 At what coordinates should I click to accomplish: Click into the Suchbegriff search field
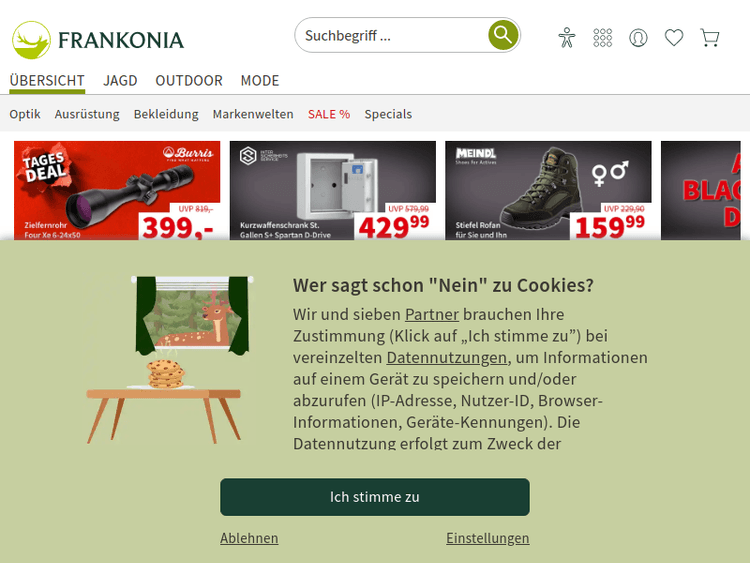[391, 35]
